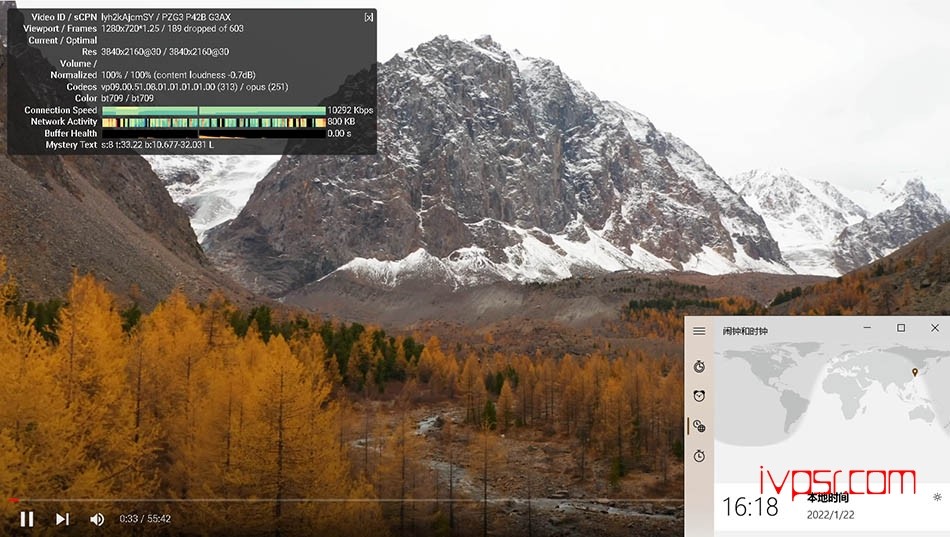Click the 2022/1/22 date text
The height and width of the screenshot is (537, 950).
(x=830, y=515)
